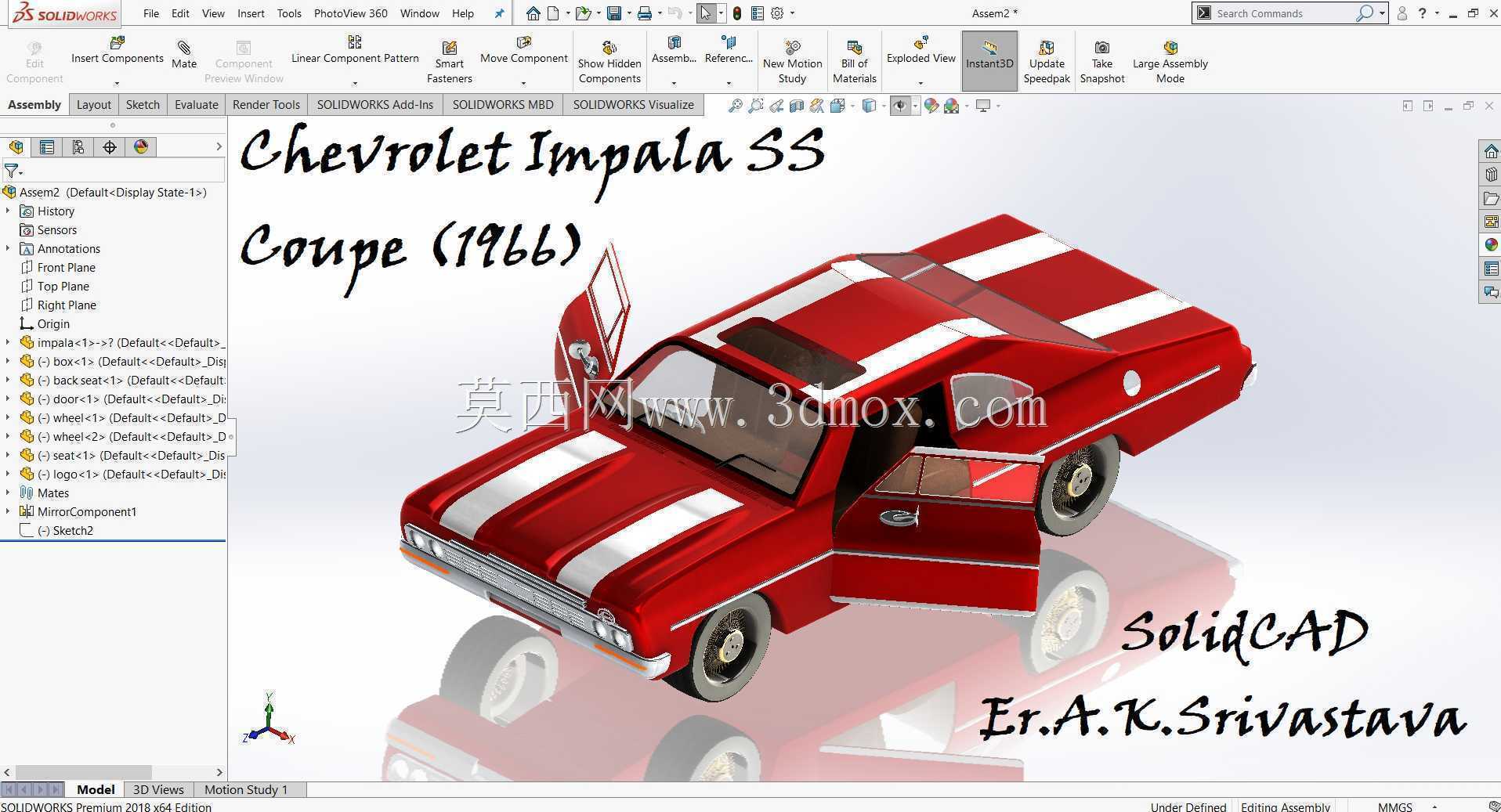Screen dimensions: 1501x812
Task: Insert a Bill of Materials
Action: point(854,63)
